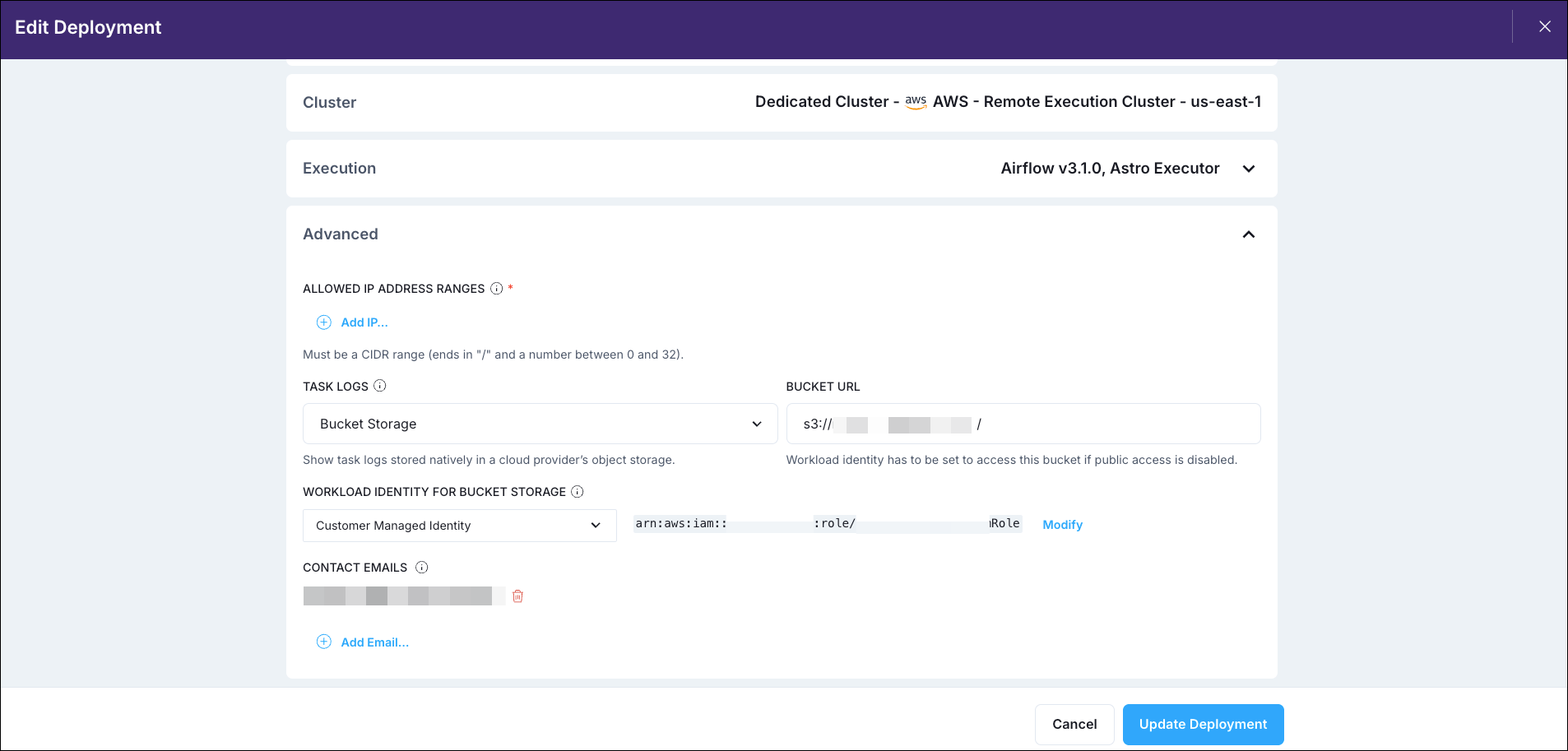Image resolution: width=1568 pixels, height=751 pixels.
Task: Click the Add IP link text
Action: [x=364, y=322]
